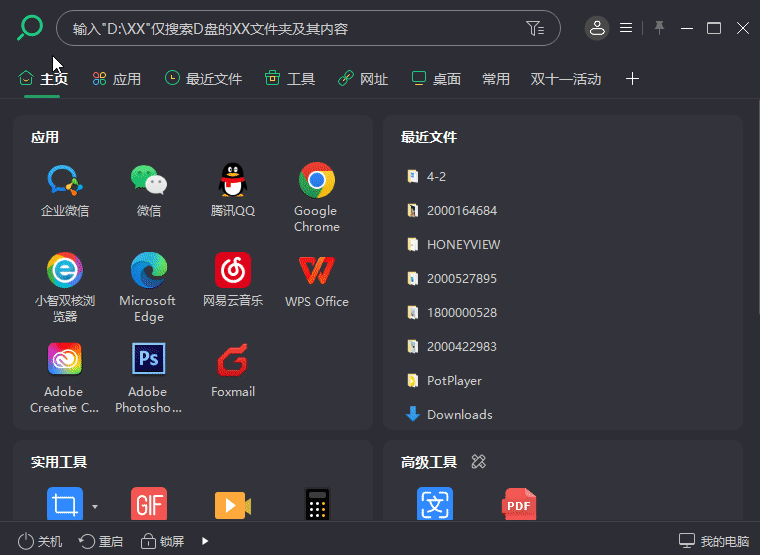Add a new tab with plus

click(632, 79)
